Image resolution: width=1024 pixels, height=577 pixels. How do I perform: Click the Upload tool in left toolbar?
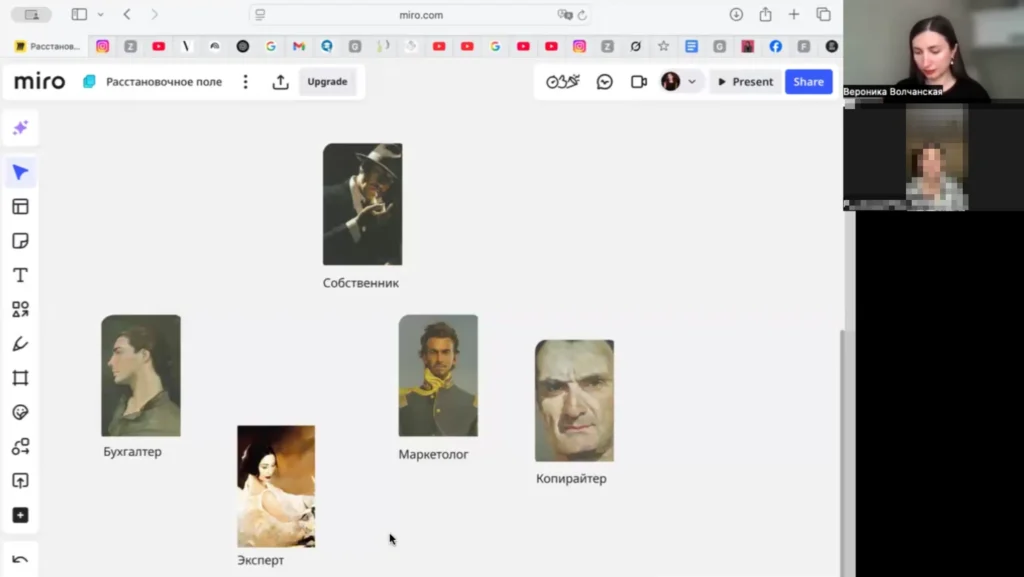point(20,481)
